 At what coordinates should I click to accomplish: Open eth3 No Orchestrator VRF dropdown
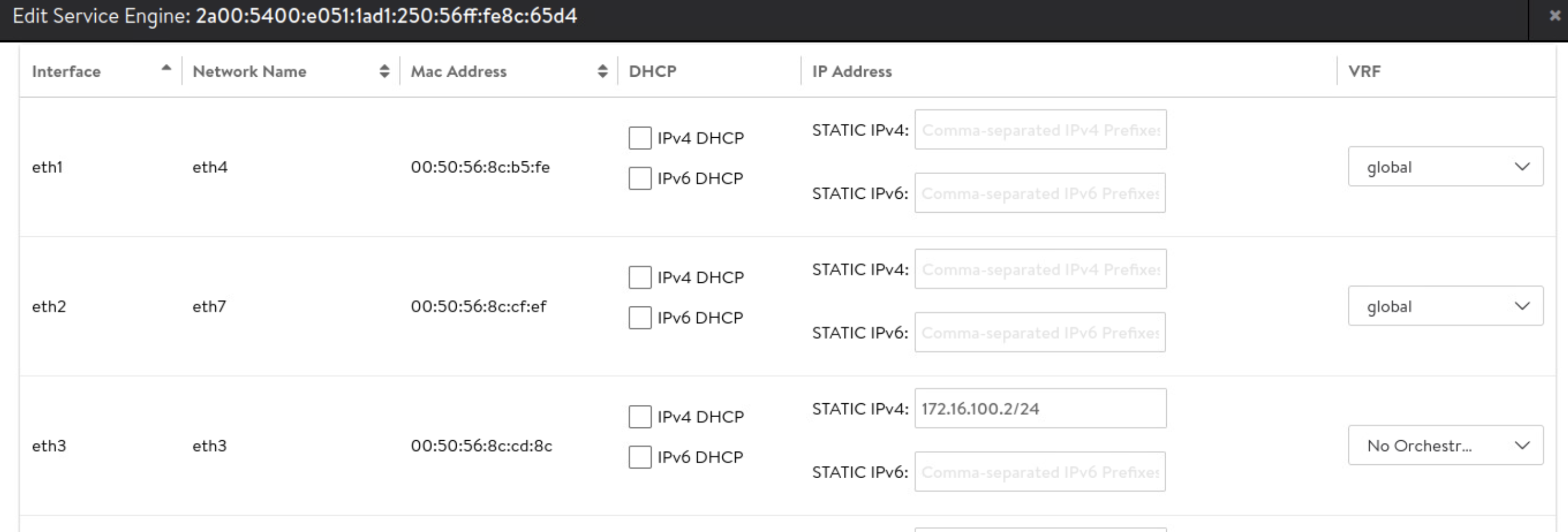coord(1445,446)
